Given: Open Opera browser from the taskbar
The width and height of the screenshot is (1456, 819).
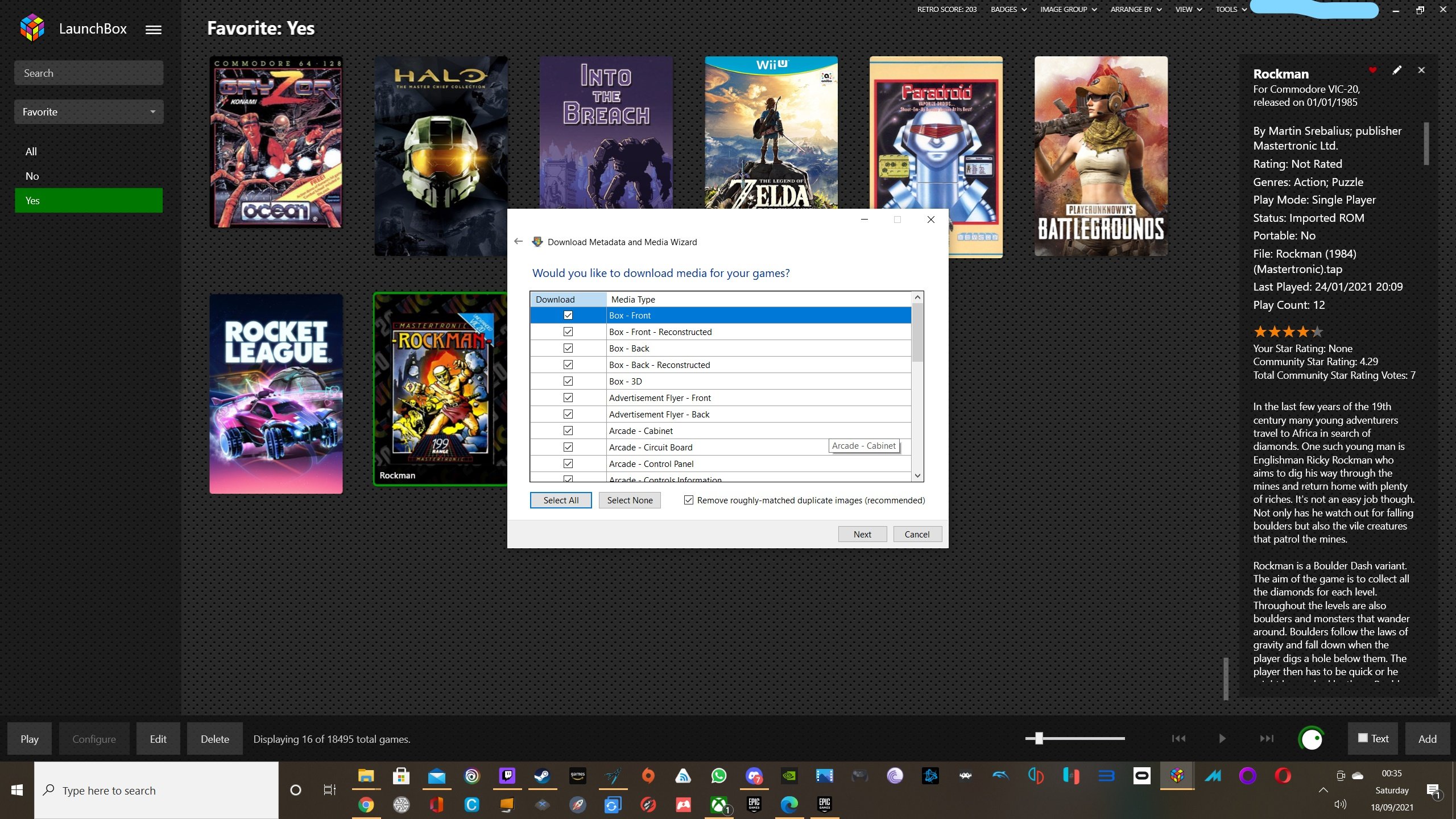Looking at the screenshot, I should [x=1283, y=776].
